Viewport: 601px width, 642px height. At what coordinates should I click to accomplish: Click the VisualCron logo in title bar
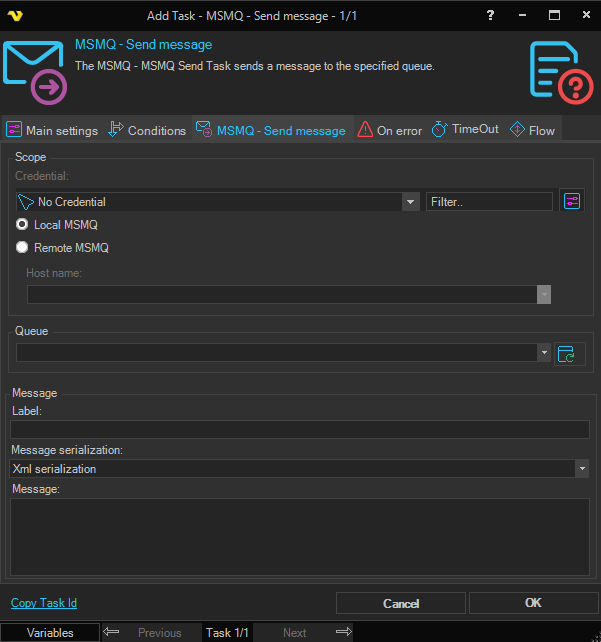tap(14, 15)
